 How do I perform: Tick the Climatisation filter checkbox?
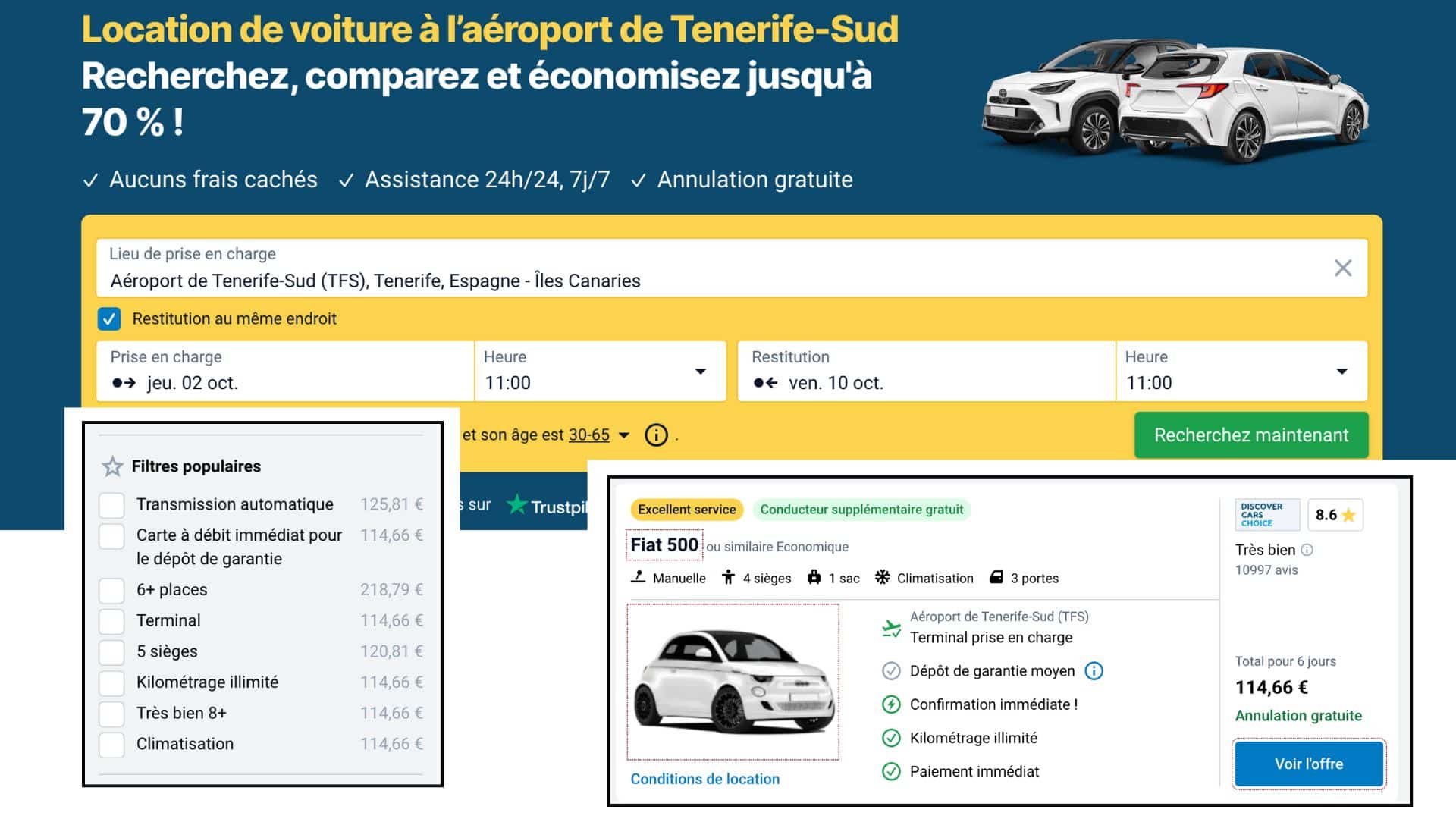click(x=112, y=745)
